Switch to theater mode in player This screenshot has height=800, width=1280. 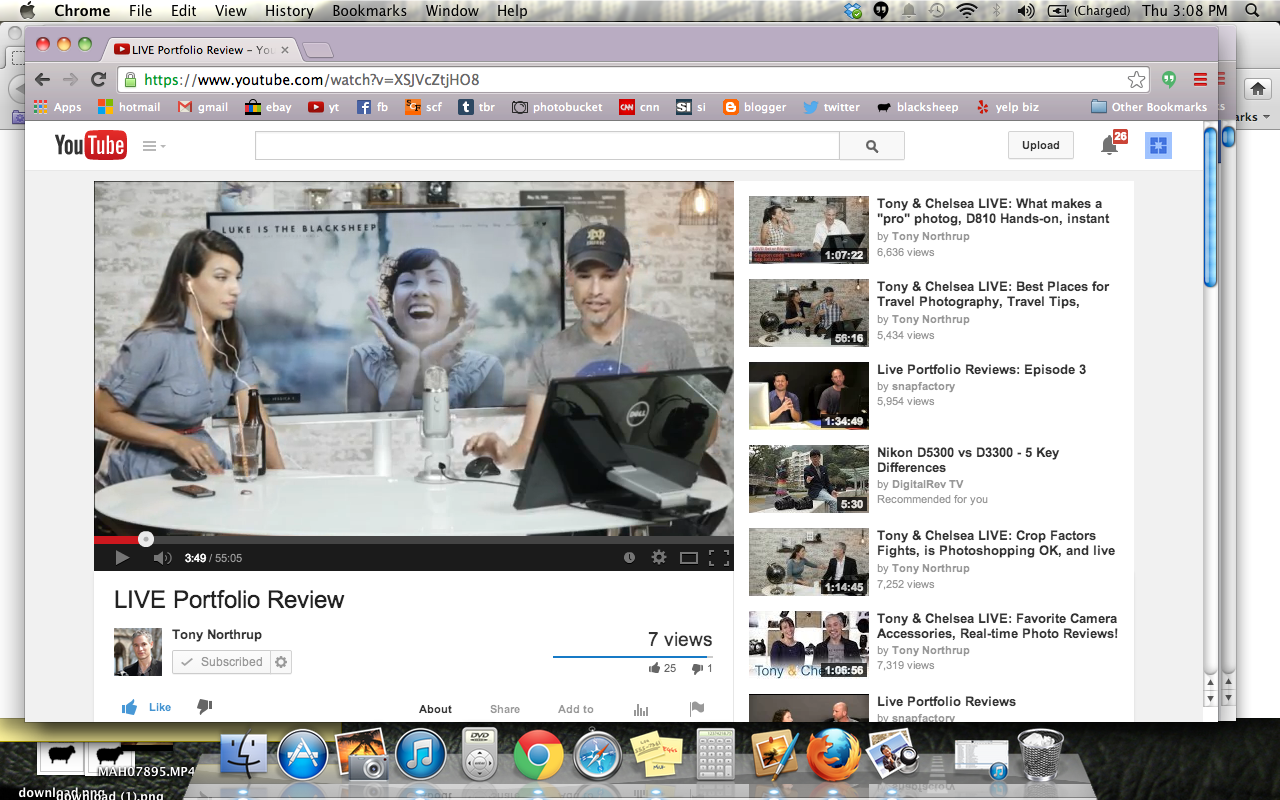[x=688, y=558]
